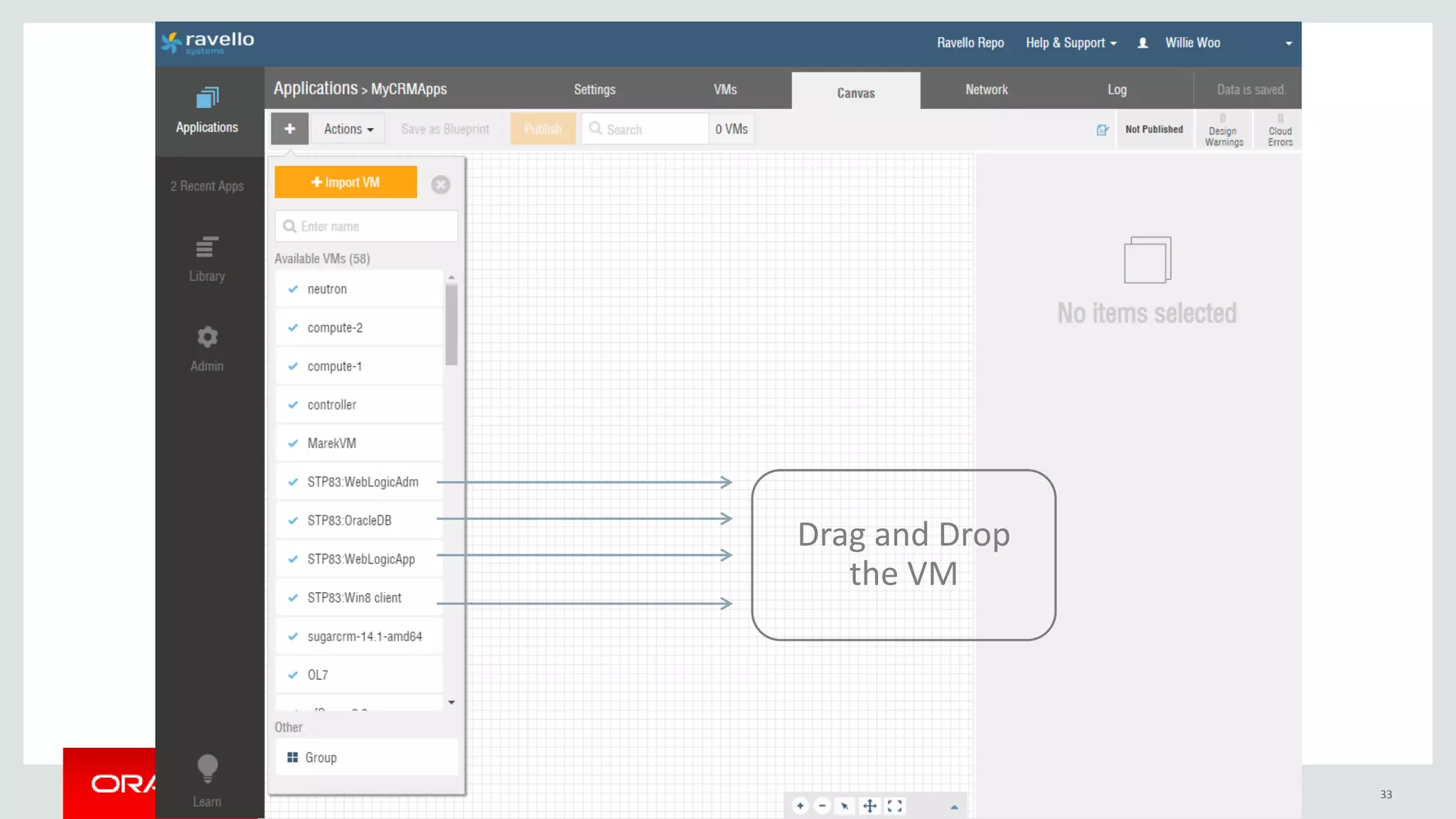Click the Ravello Systems logo
This screenshot has height=819, width=1456.
pos(207,43)
